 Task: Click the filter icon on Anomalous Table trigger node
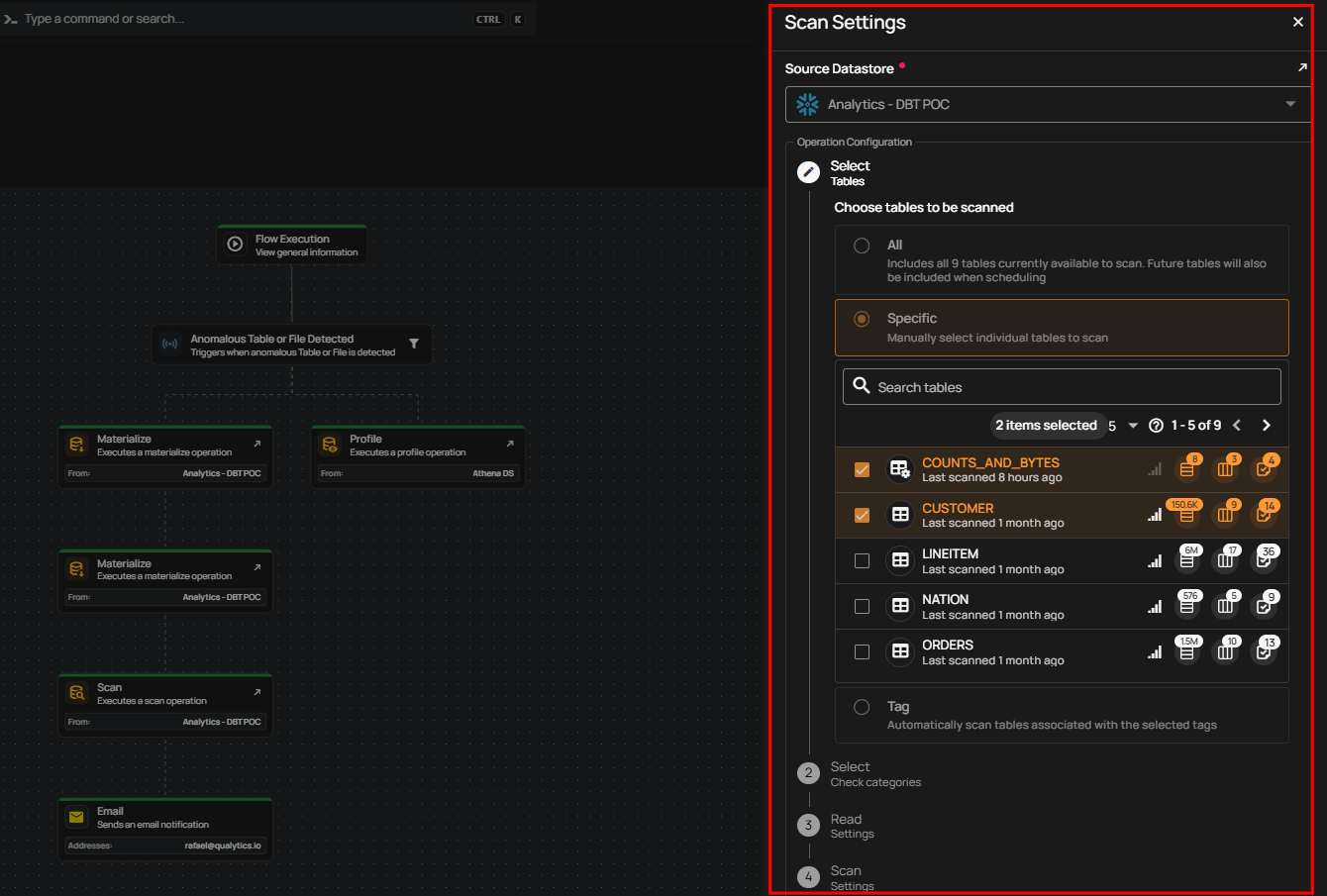(x=414, y=345)
